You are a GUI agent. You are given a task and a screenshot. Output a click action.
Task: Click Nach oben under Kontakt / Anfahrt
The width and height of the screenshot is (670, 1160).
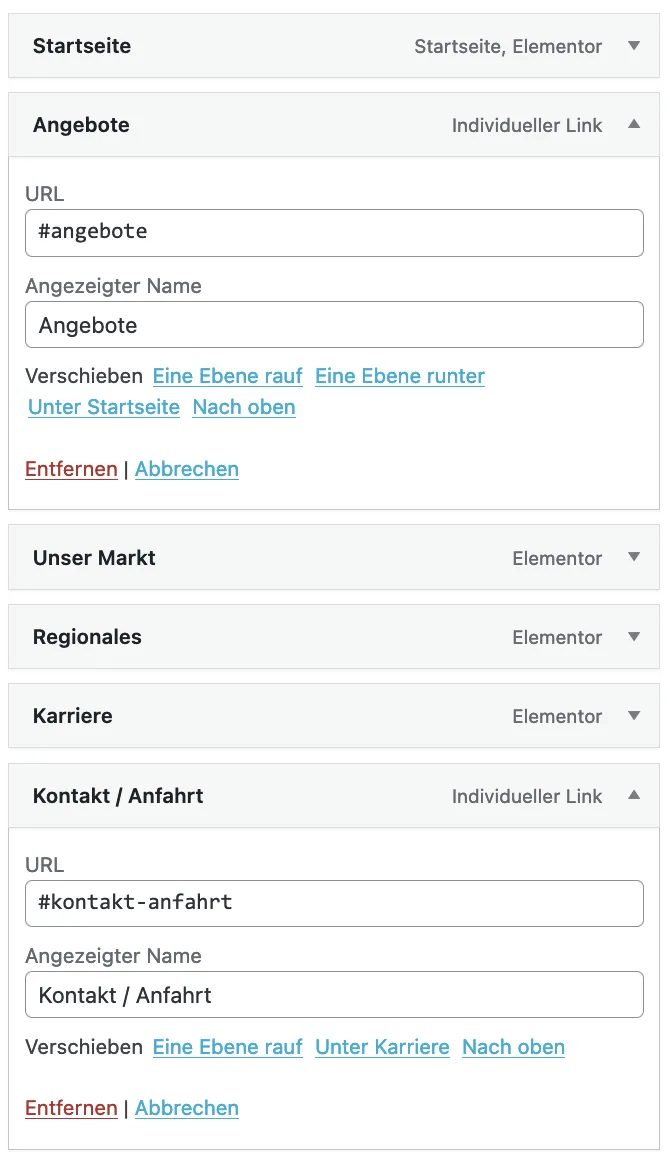[x=513, y=1047]
